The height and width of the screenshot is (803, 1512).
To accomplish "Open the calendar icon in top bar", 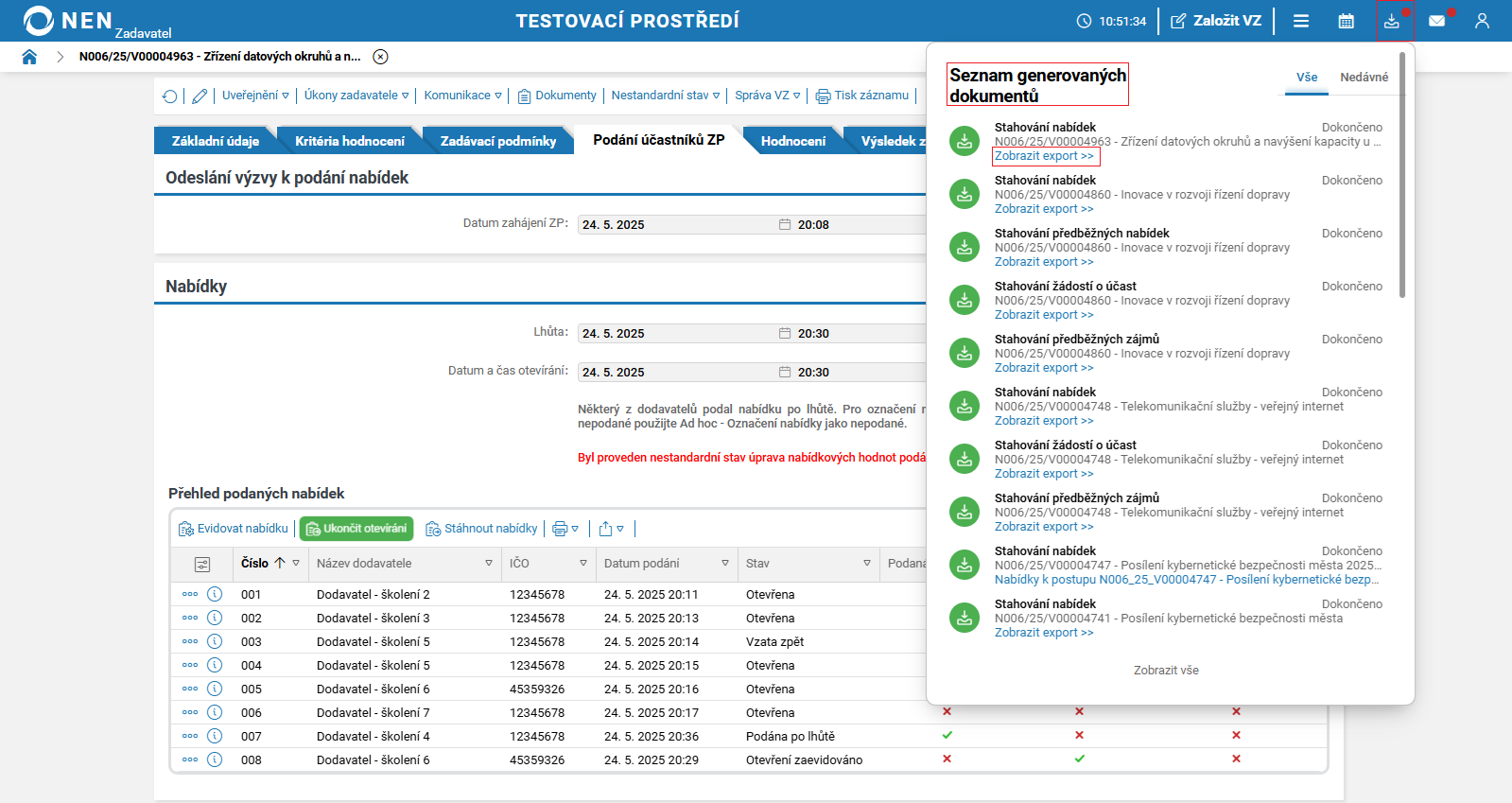I will tap(1346, 21).
